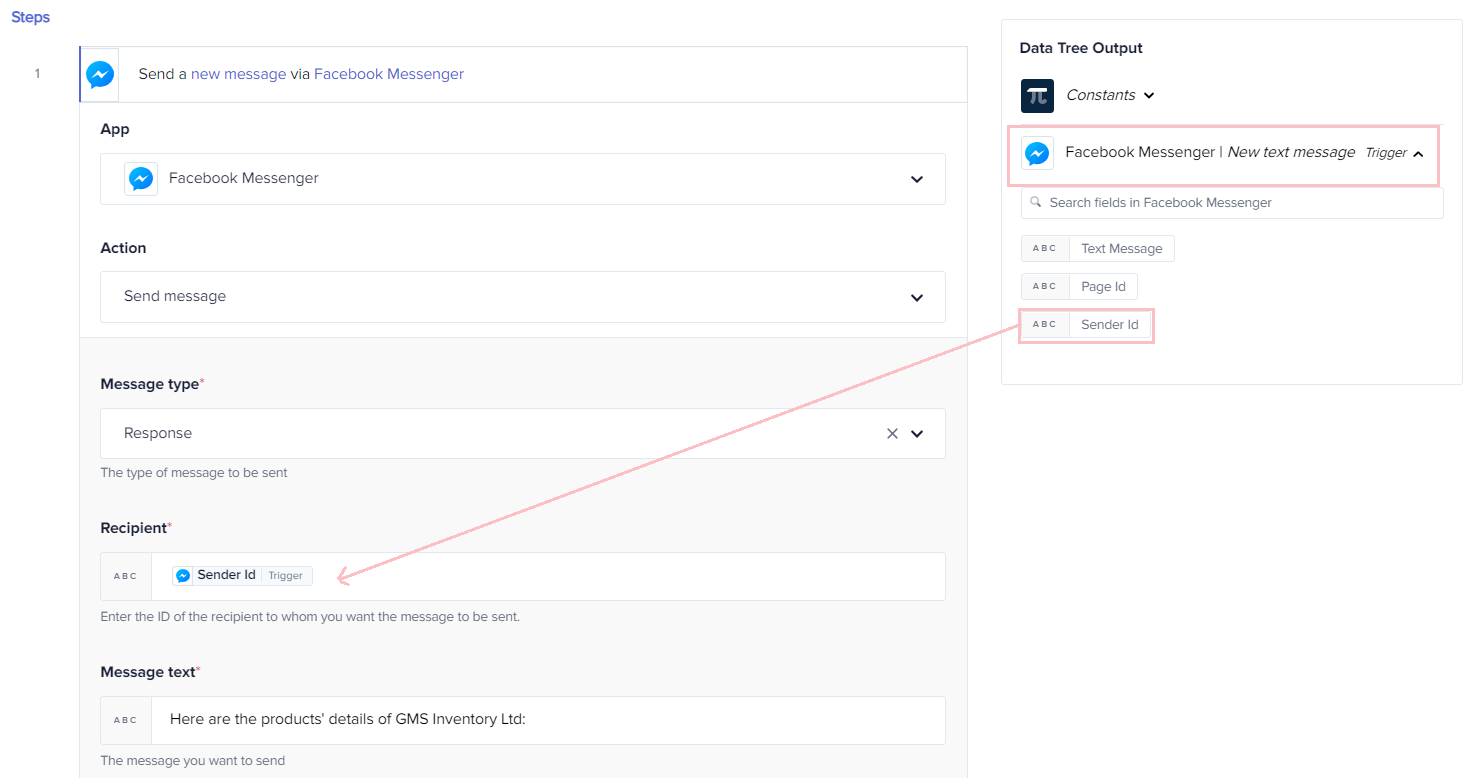Screen dimensions: 1475x778
Task: Click the 'Action' section label
Action: tap(123, 248)
